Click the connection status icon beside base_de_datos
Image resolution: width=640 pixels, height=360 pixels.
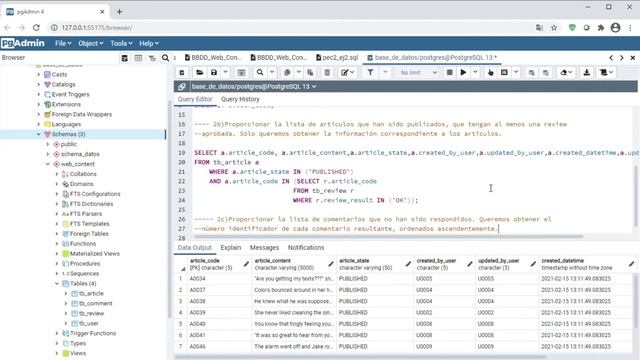182,87
